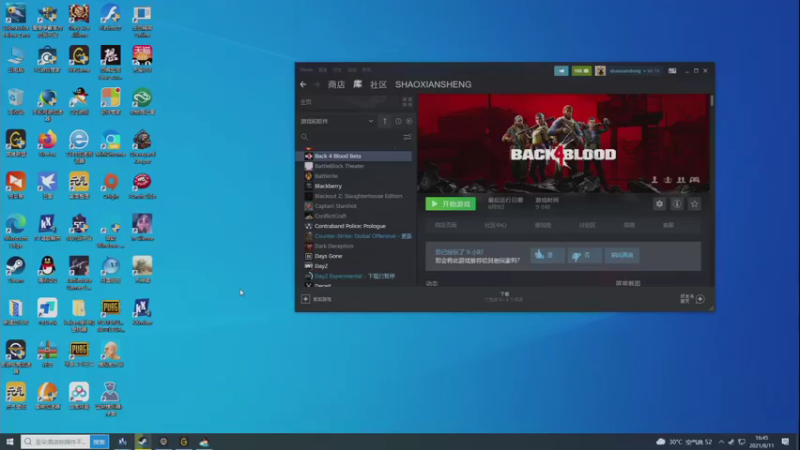Select the Steam desktop shortcut
800x450 pixels.
click(x=16, y=270)
